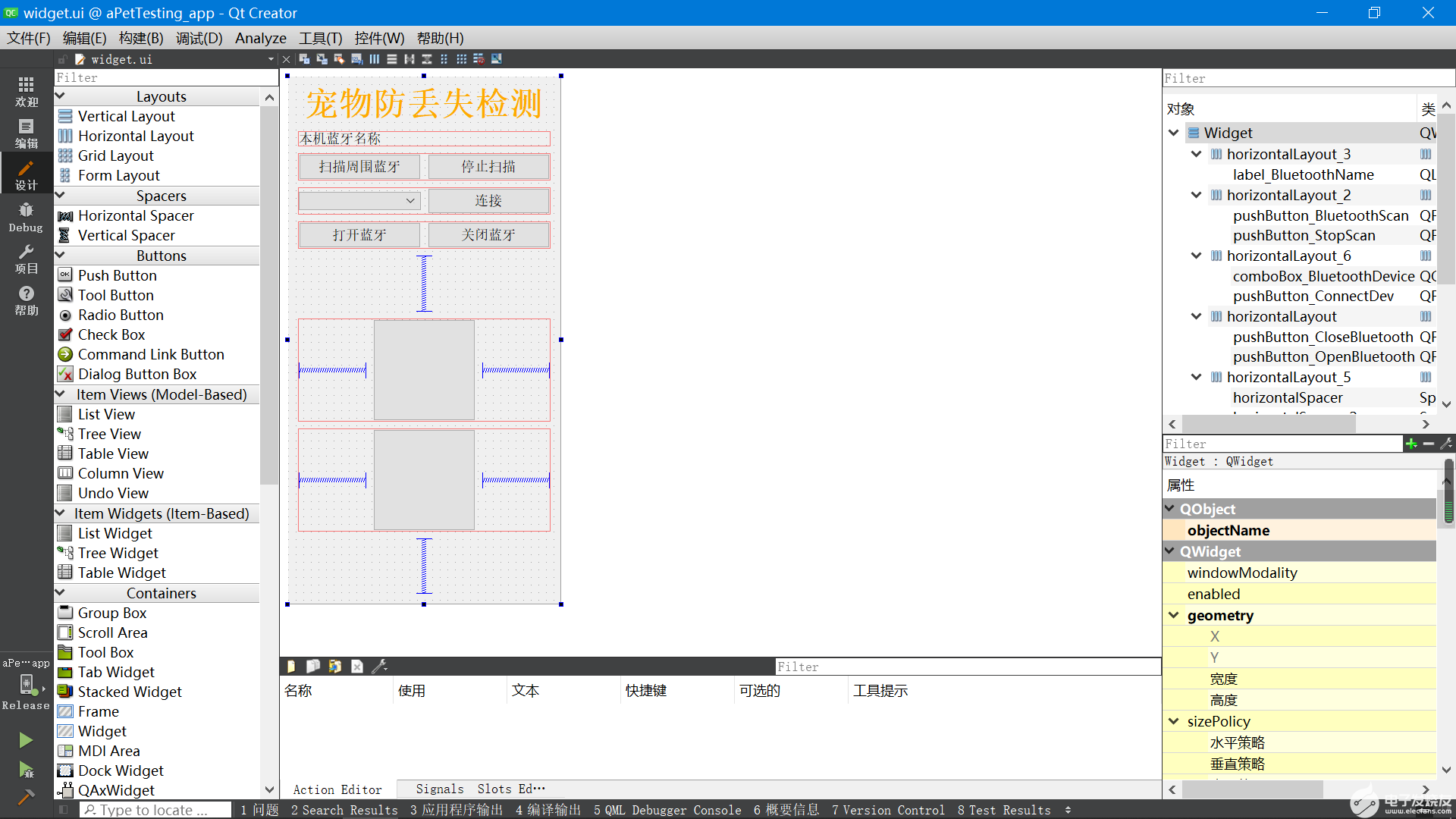
Task: Apply Lay Out Vertically toolbar icon
Action: (x=391, y=58)
